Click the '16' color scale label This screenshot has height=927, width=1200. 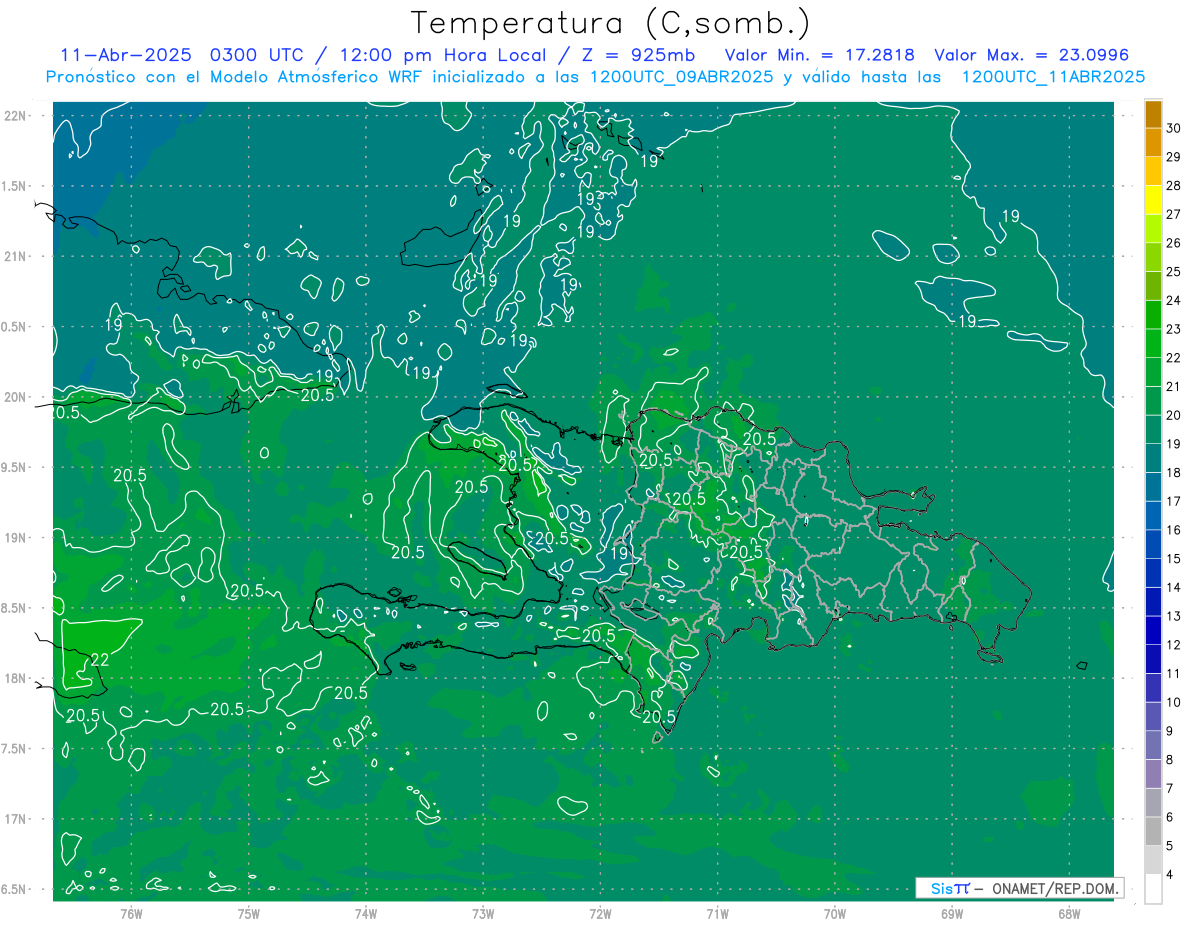(x=1174, y=530)
